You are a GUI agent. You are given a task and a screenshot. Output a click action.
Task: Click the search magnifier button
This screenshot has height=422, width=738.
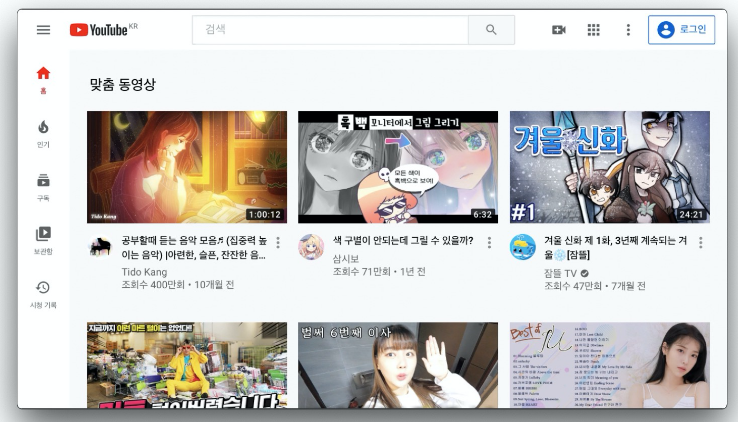[x=491, y=30]
